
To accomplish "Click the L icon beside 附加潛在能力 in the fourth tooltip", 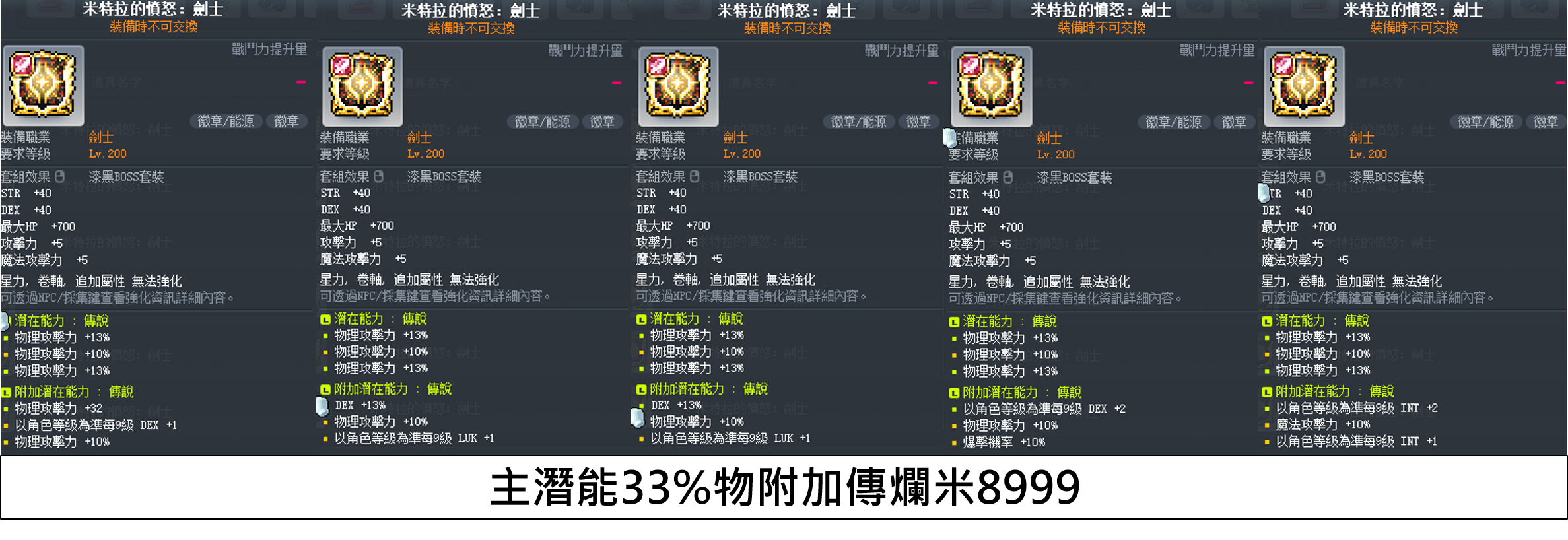I will (x=953, y=393).
